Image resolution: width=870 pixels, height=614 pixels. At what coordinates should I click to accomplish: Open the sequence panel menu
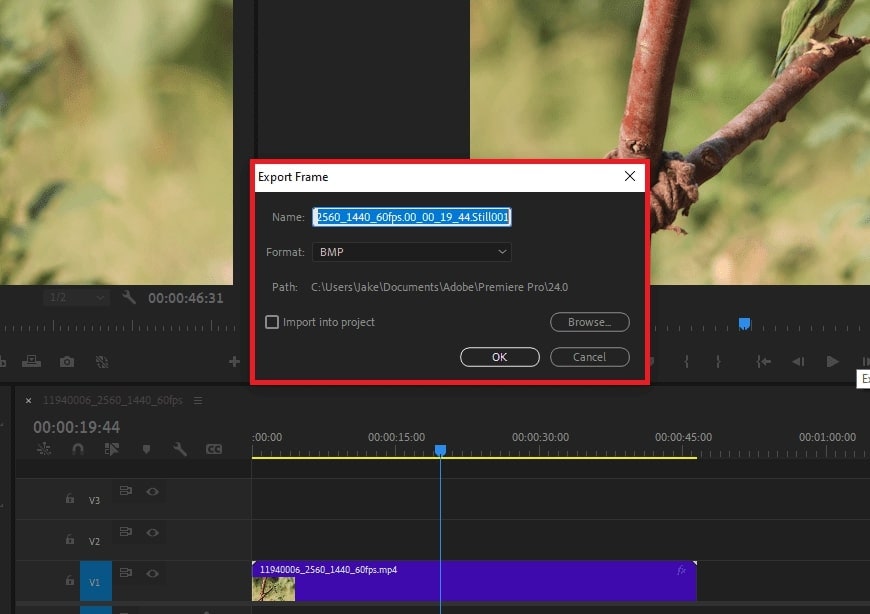tap(199, 399)
